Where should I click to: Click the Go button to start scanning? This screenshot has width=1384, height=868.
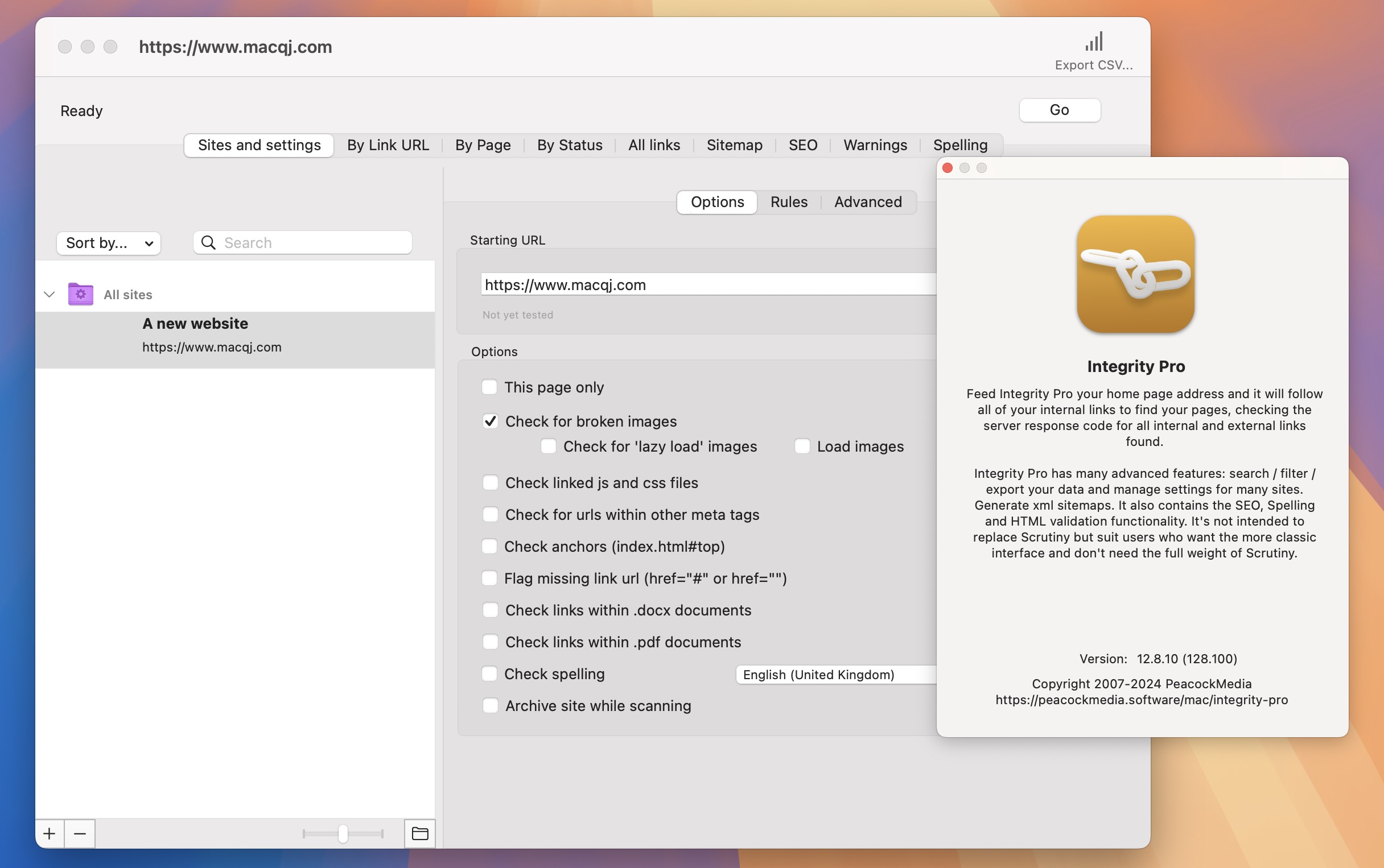pos(1060,110)
